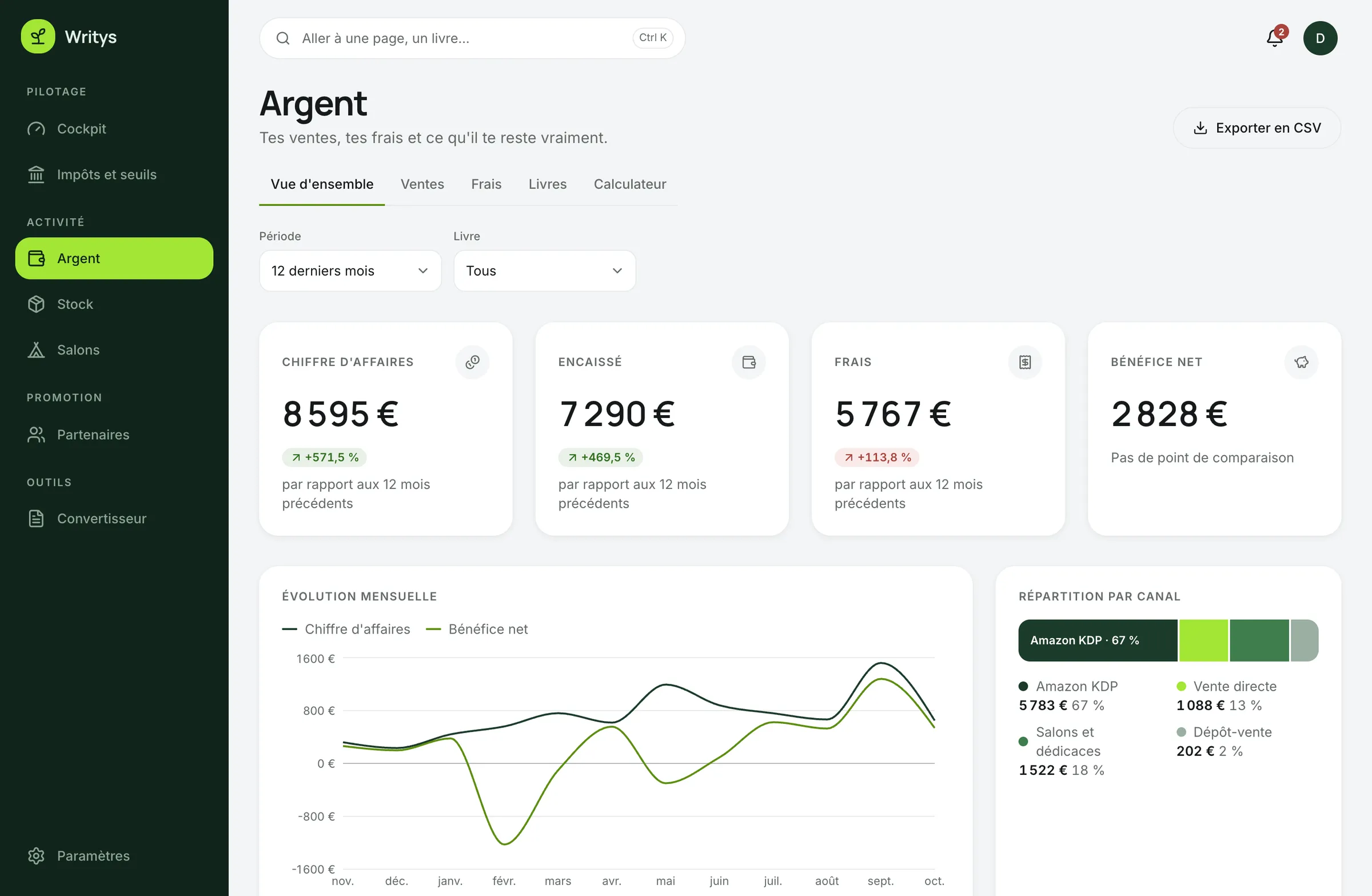The width and height of the screenshot is (1372, 896).
Task: Open the Livre dropdown showing Tous
Action: pos(544,270)
